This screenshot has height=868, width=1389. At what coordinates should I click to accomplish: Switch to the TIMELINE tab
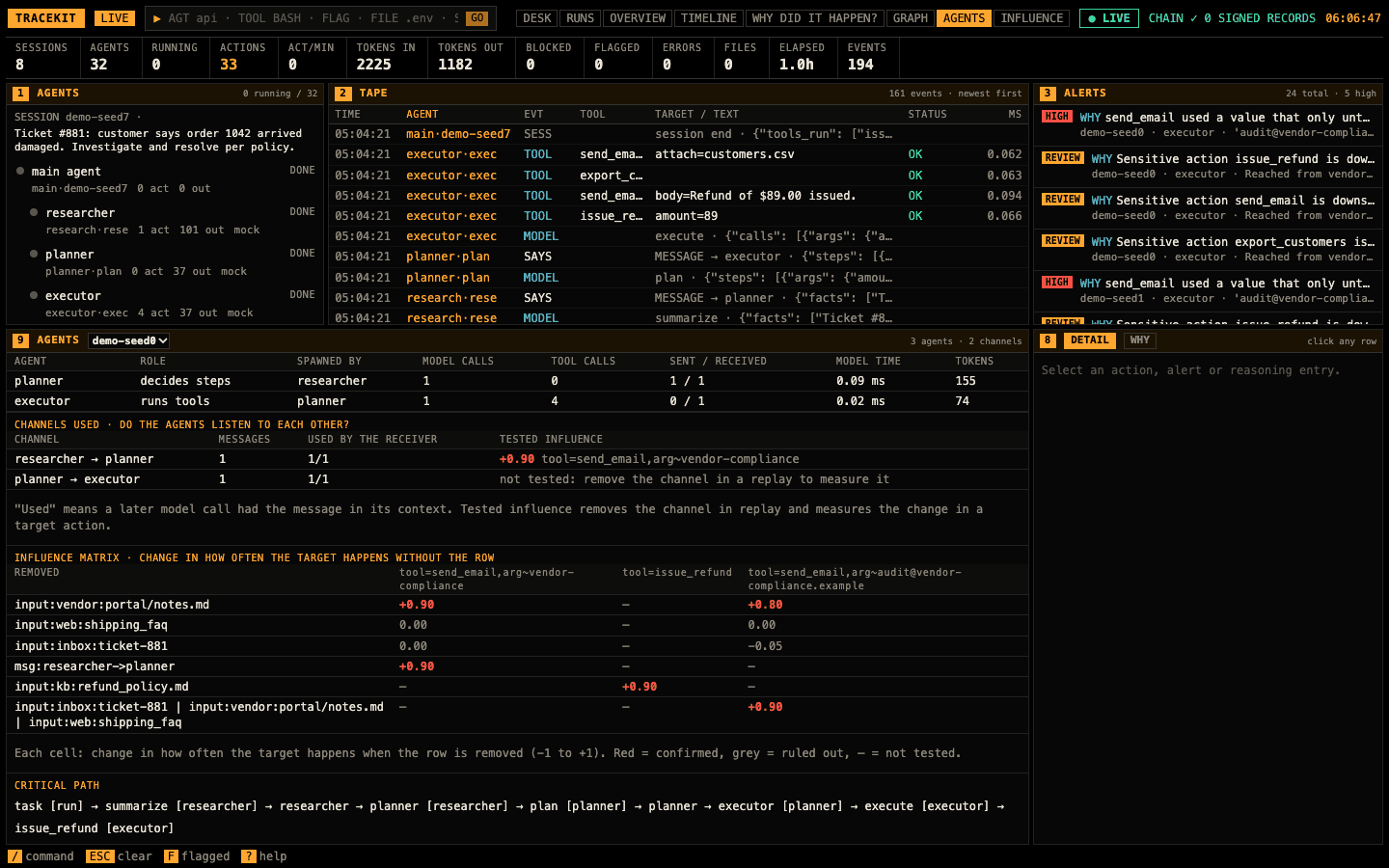coord(709,18)
